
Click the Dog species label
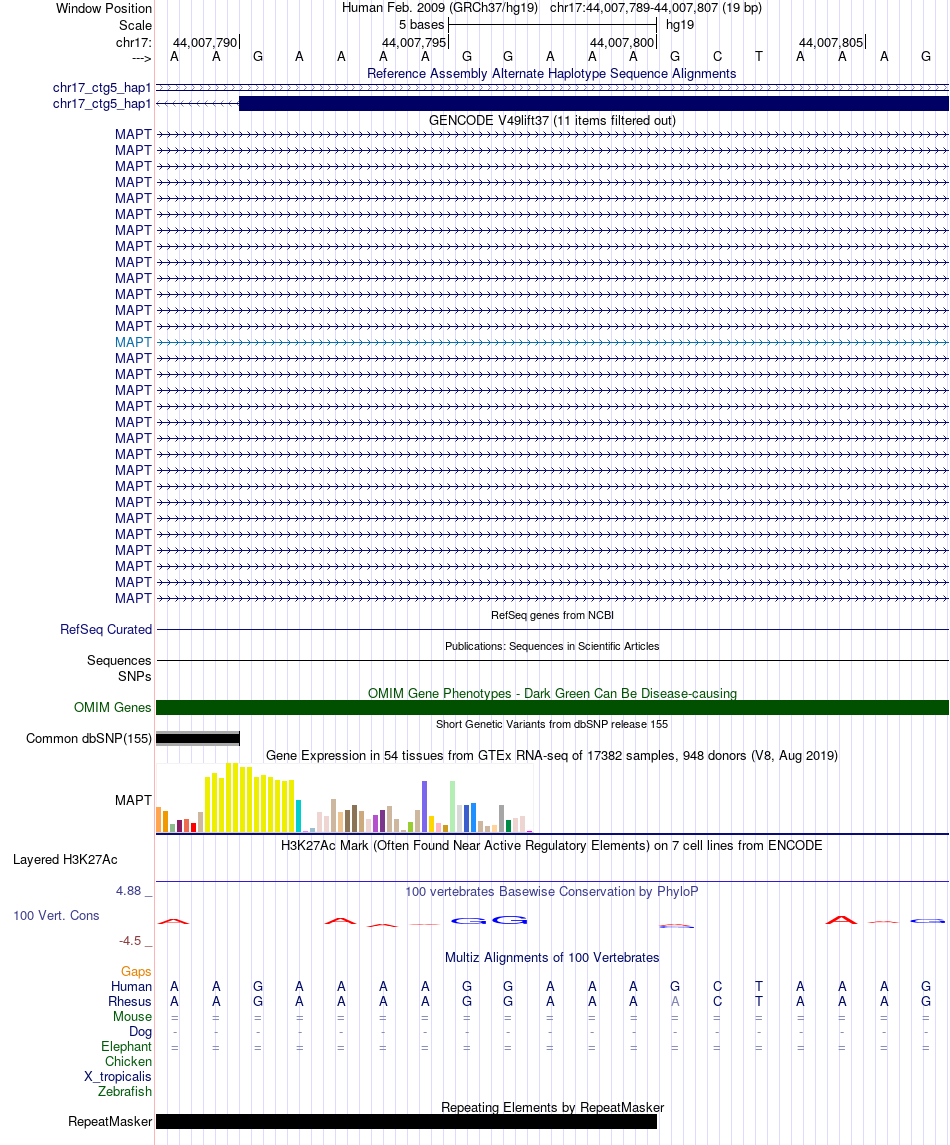tap(140, 1032)
